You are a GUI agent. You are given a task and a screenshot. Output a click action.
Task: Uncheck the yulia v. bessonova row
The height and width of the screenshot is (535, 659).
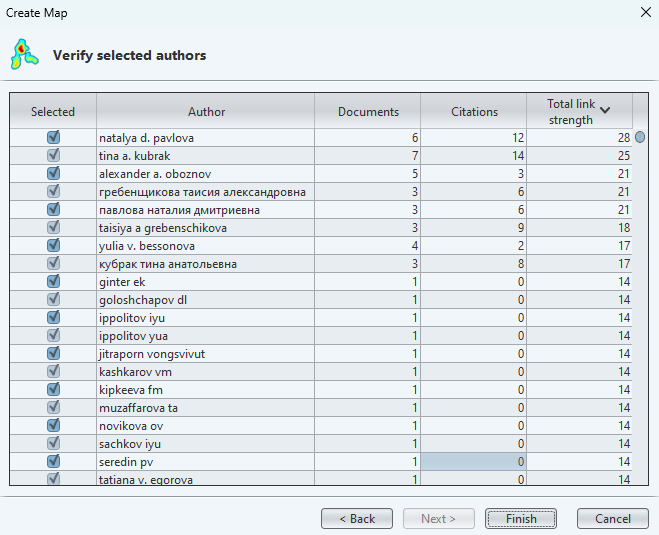click(x=53, y=245)
